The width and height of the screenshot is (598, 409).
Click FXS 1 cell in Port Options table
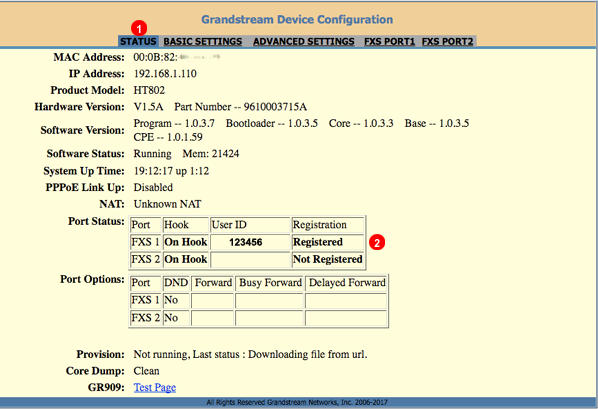point(146,300)
